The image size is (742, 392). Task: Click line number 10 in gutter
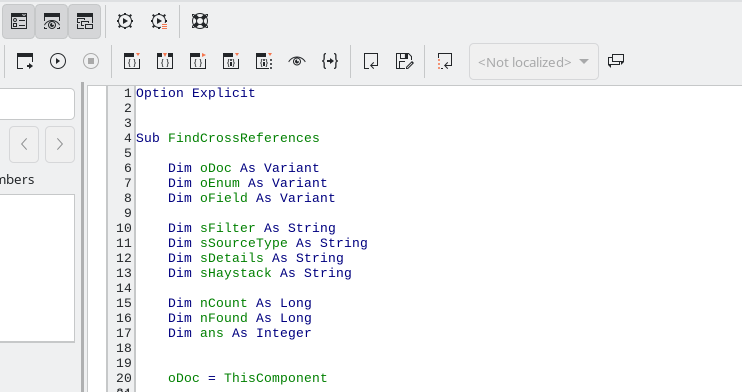coord(124,228)
